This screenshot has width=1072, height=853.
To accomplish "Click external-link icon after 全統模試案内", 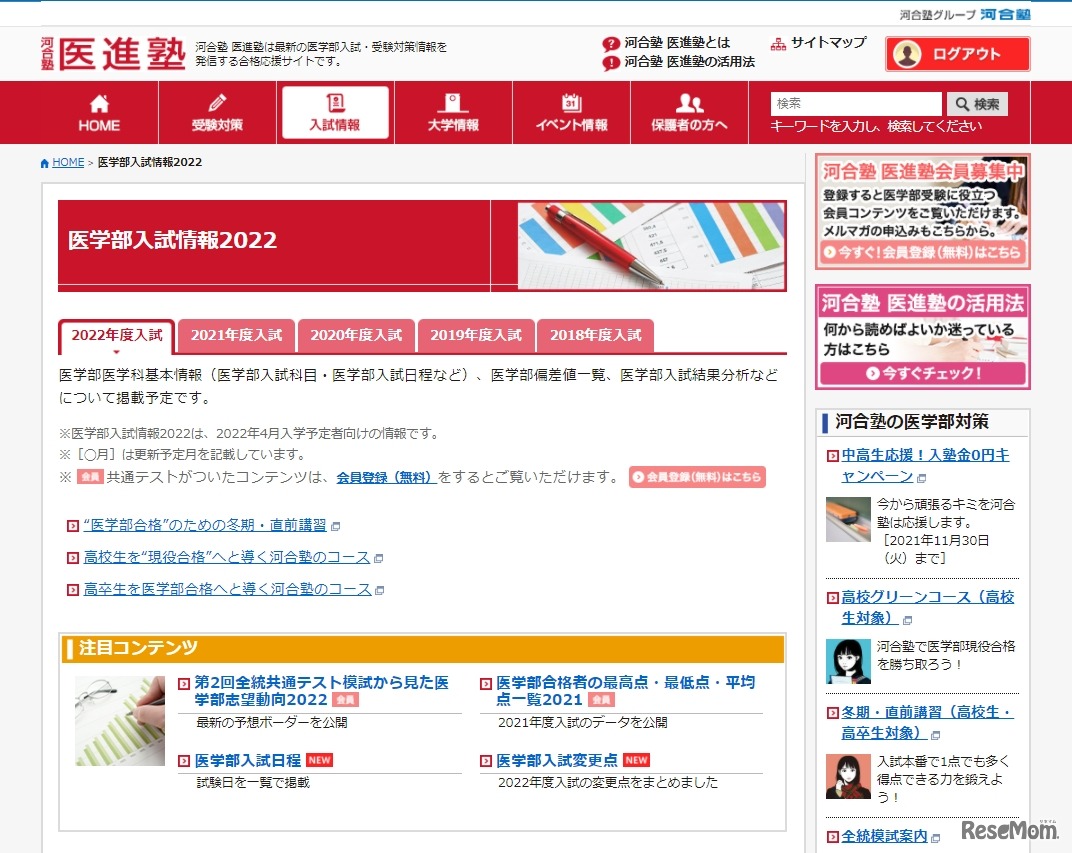I will point(935,838).
